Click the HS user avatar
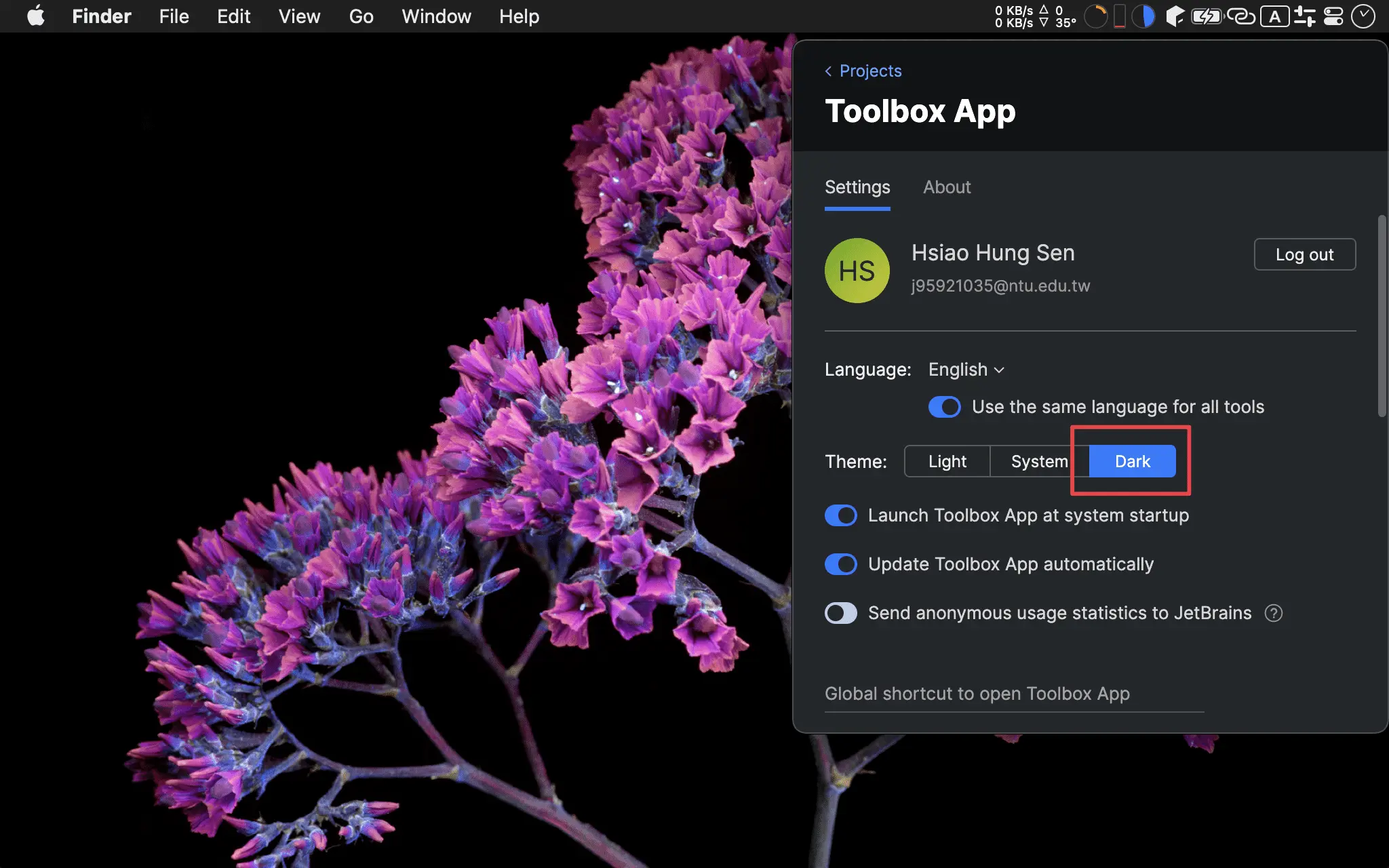This screenshot has height=868, width=1389. pos(857,271)
